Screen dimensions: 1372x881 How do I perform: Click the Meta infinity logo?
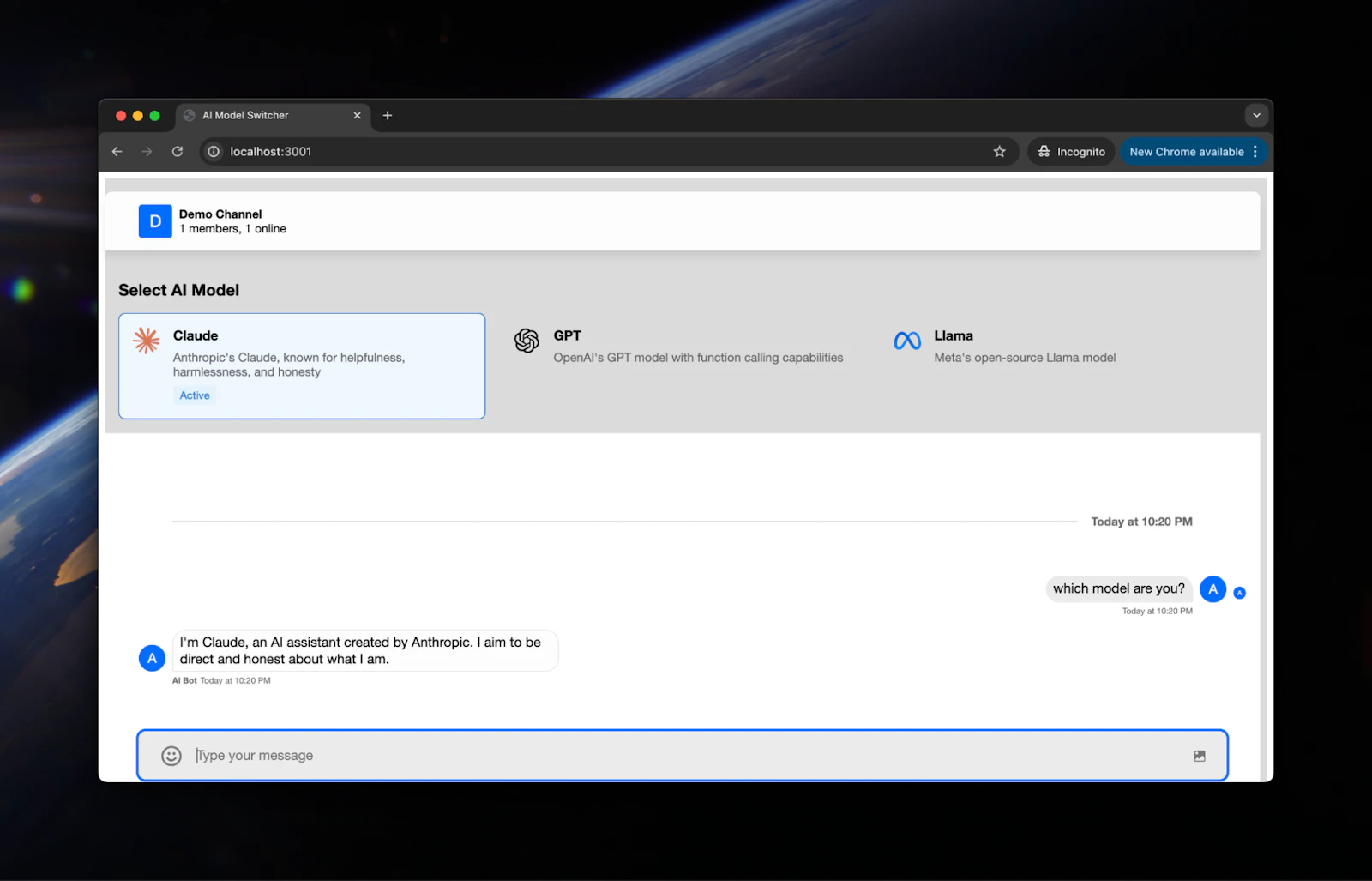907,341
